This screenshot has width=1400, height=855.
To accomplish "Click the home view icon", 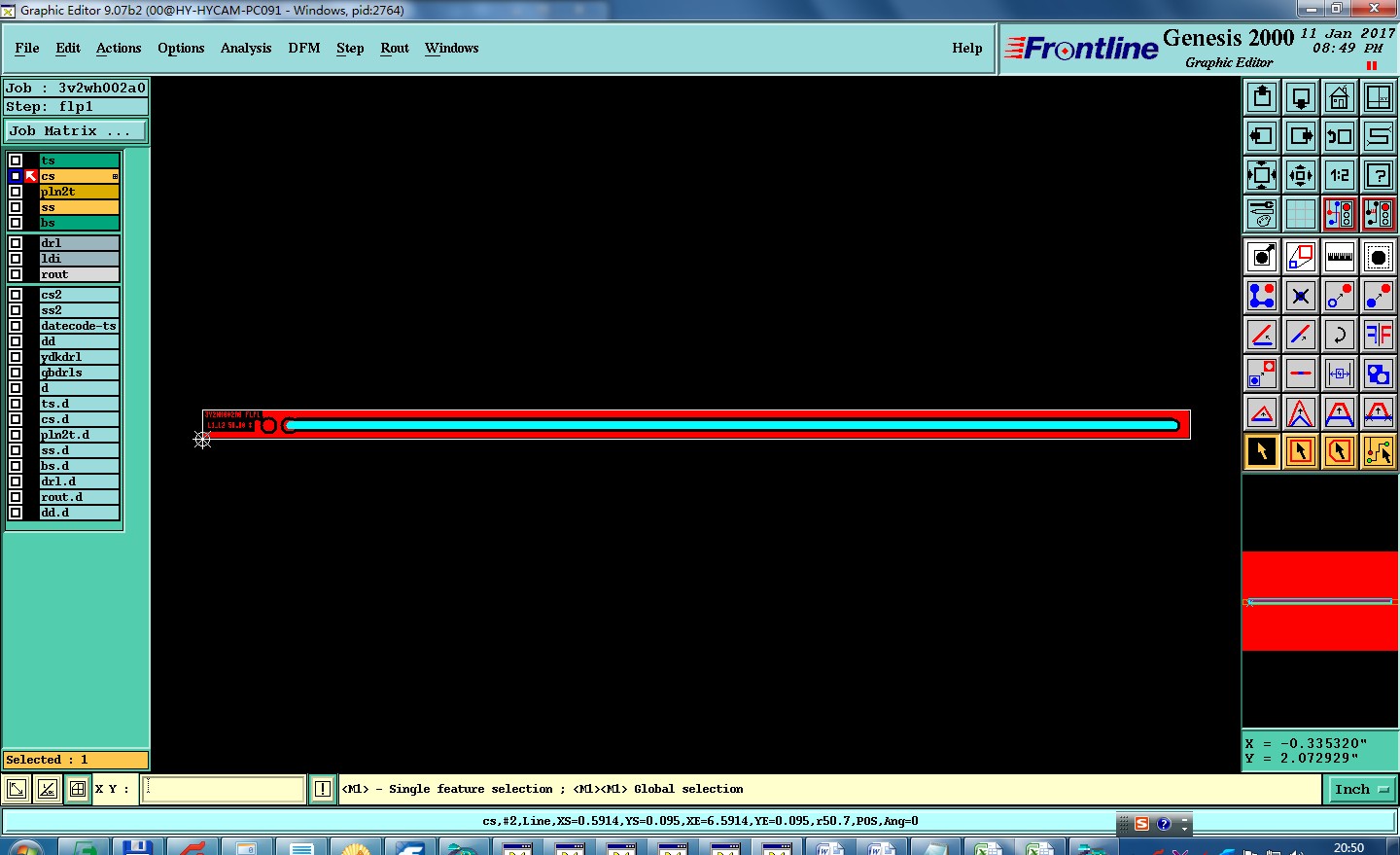I will [x=1340, y=97].
